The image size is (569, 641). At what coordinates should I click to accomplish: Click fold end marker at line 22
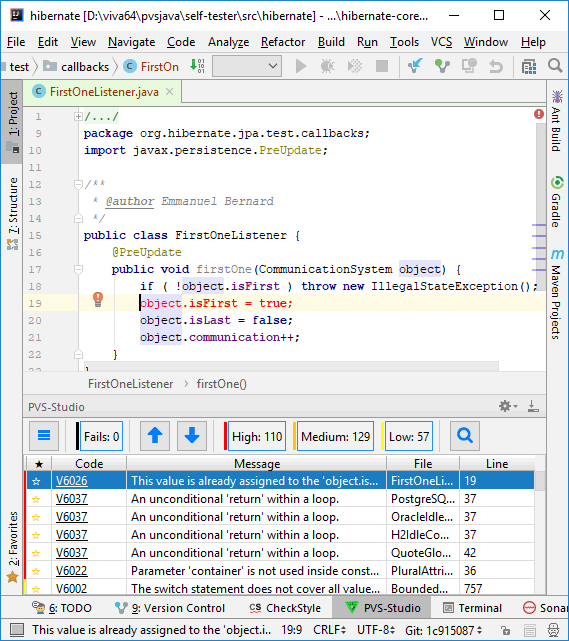click(78, 354)
